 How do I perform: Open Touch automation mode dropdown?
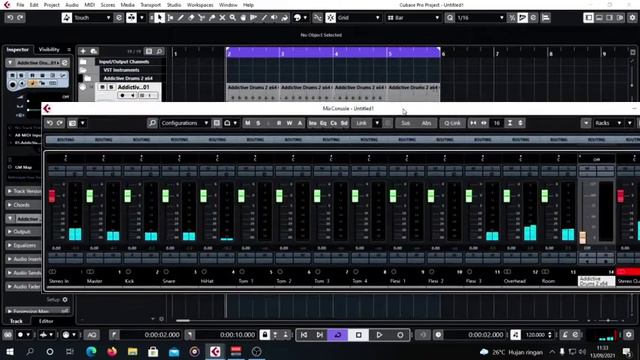(92, 18)
